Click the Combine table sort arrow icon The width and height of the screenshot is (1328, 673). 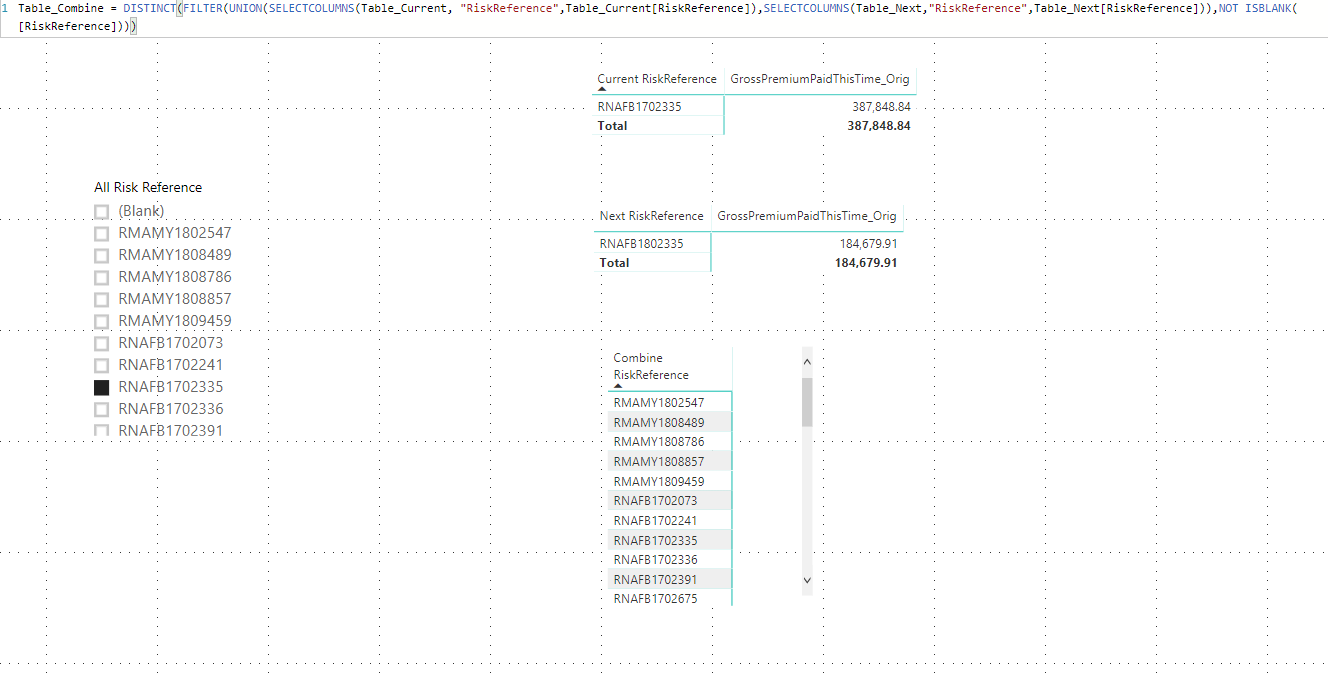coord(618,386)
